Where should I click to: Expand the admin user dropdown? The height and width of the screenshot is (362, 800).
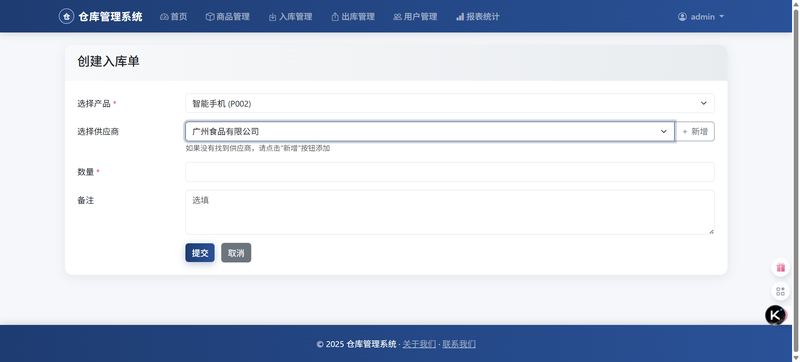click(701, 17)
